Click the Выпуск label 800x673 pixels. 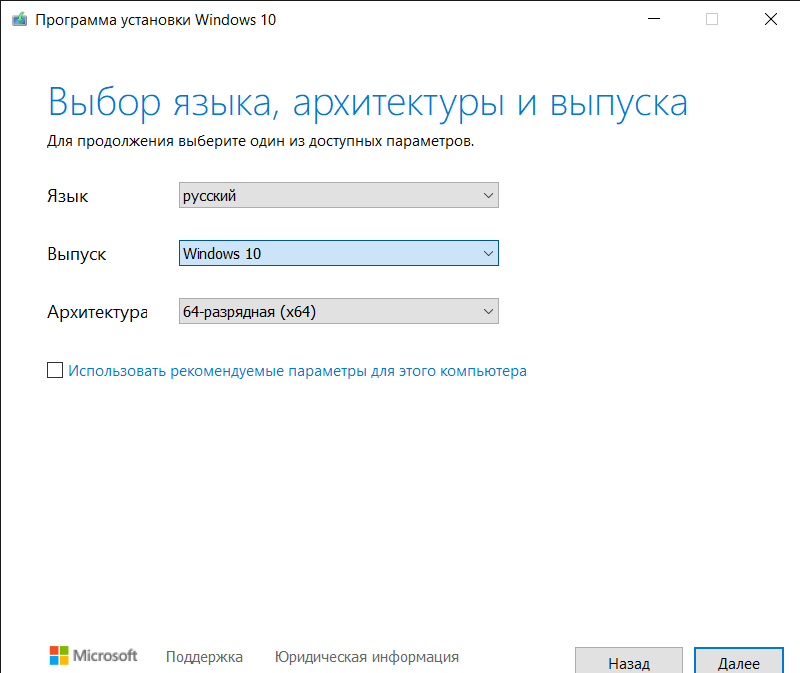point(77,254)
